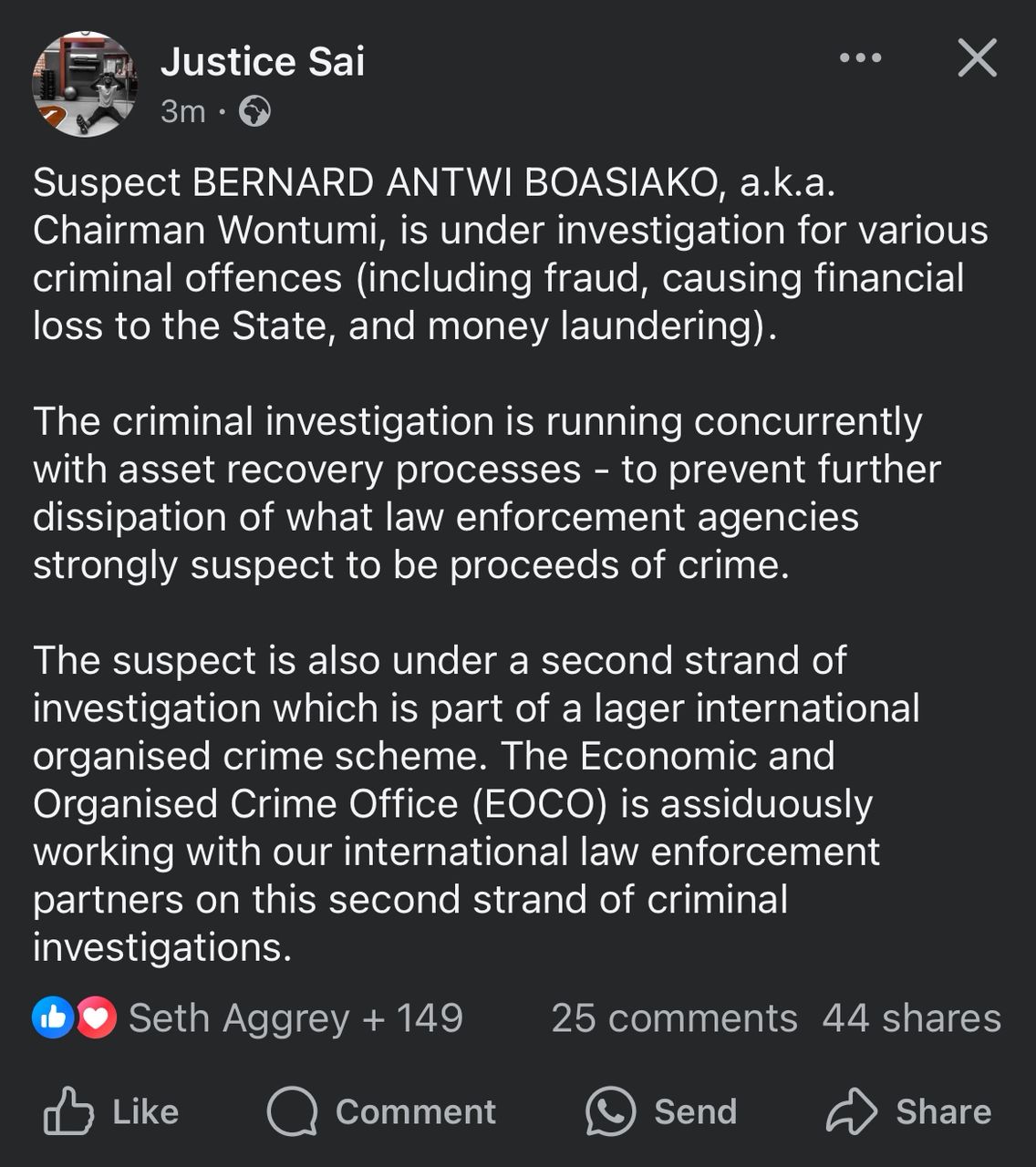Image resolution: width=1036 pixels, height=1167 pixels.
Task: Open Justice Sai's profile picture
Action: click(x=85, y=84)
